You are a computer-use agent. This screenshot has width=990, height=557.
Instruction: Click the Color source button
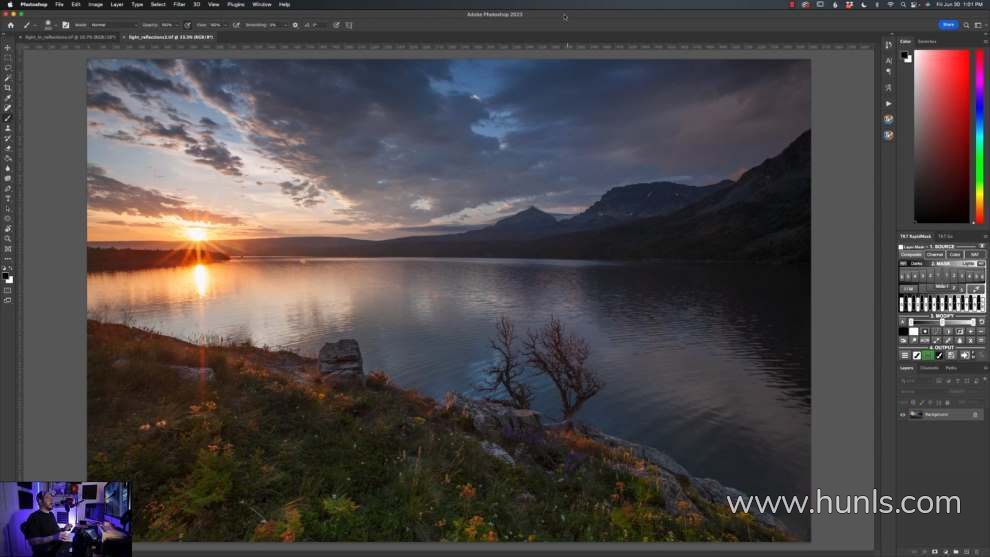[955, 255]
